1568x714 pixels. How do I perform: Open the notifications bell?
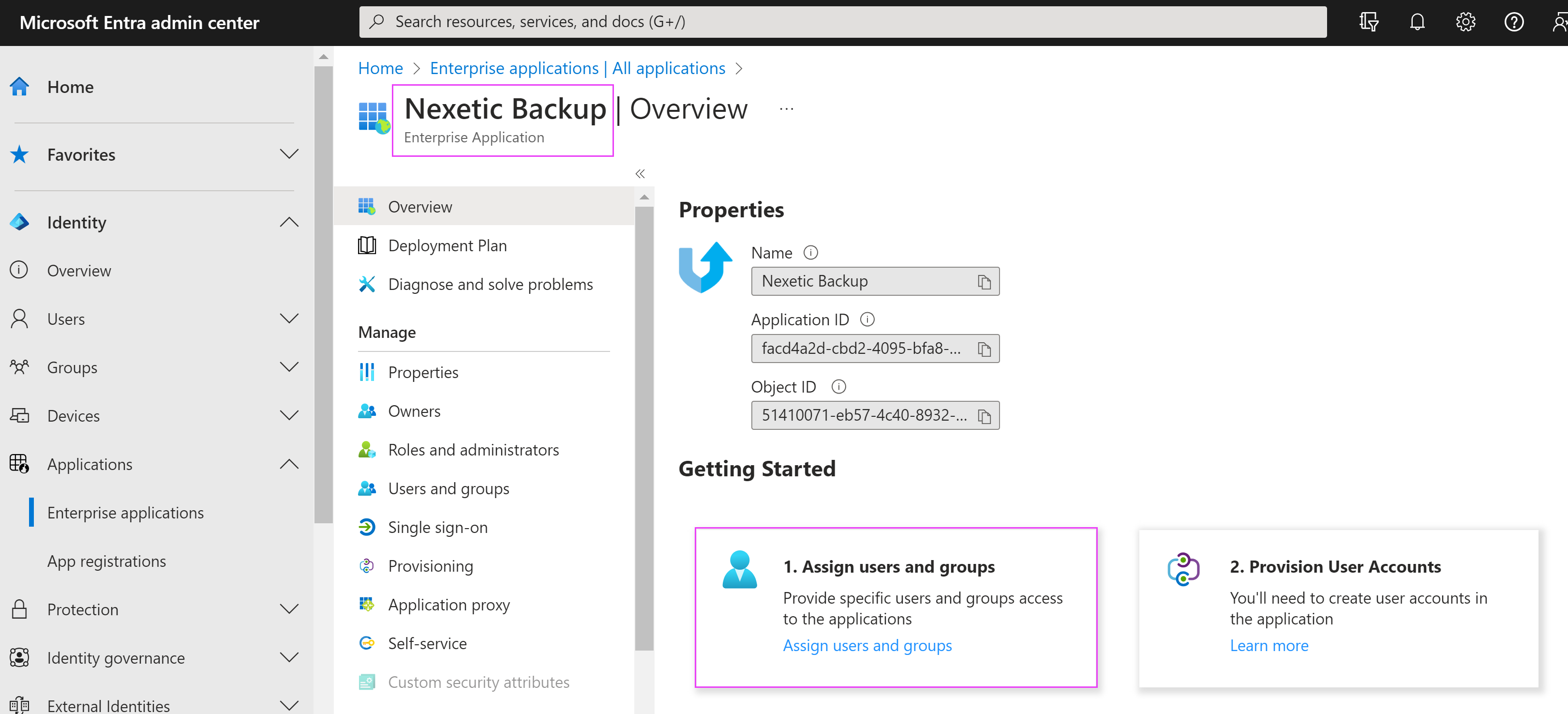[x=1417, y=22]
